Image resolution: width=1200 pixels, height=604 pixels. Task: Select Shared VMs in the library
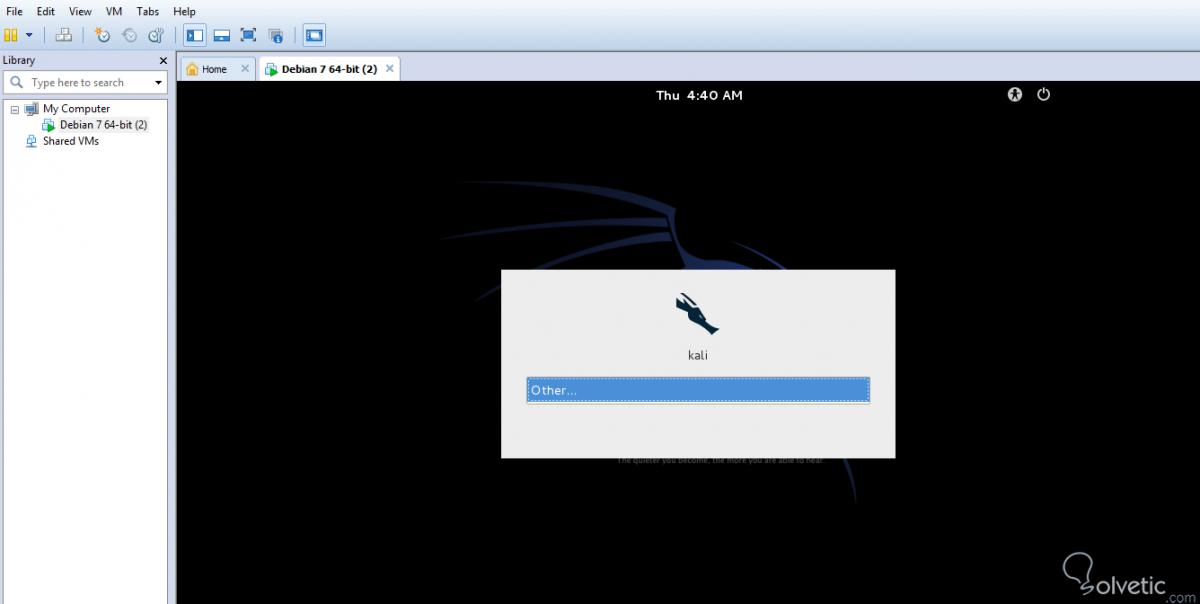point(70,141)
